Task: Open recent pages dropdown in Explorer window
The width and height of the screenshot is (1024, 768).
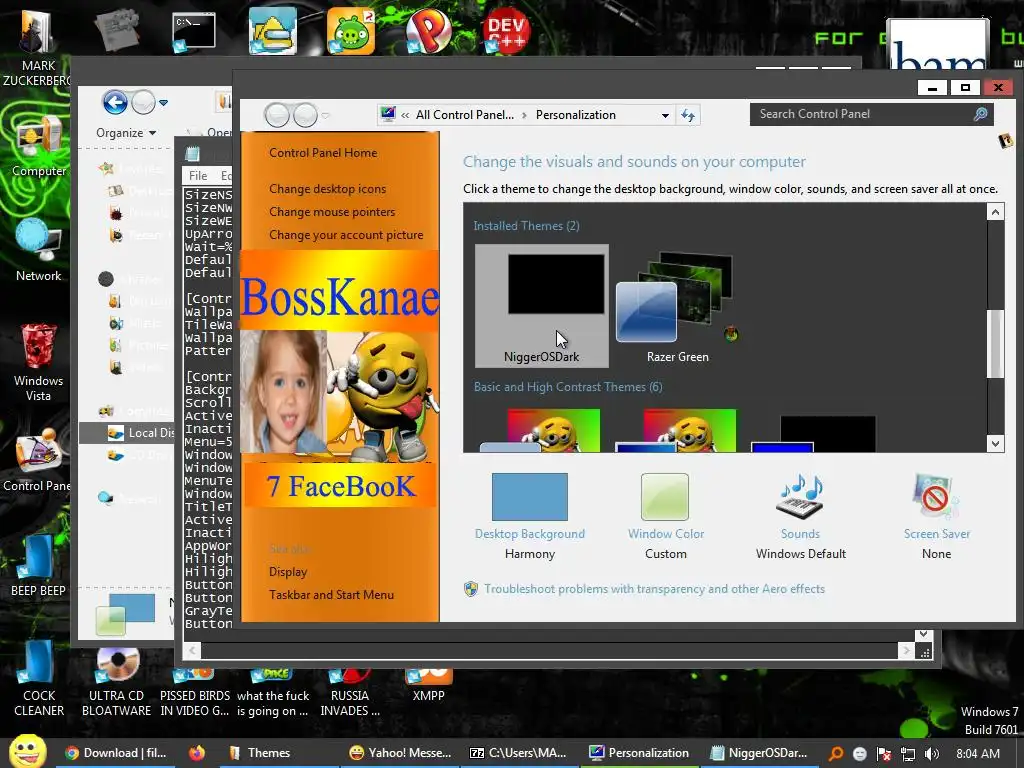Action: [163, 103]
